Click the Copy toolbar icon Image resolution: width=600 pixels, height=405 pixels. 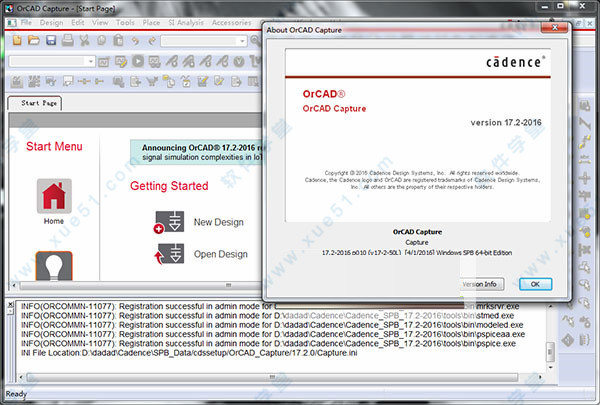[x=101, y=40]
